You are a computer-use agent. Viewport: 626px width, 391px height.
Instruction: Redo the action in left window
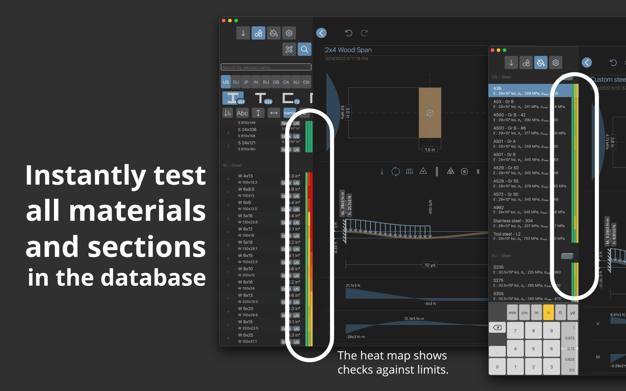pyautogui.click(x=364, y=33)
